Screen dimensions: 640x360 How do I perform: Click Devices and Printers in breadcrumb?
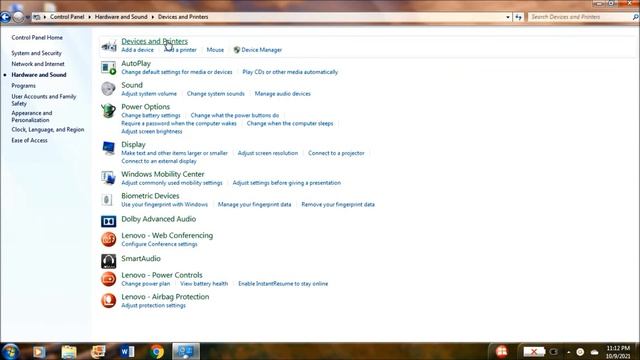click(x=183, y=17)
